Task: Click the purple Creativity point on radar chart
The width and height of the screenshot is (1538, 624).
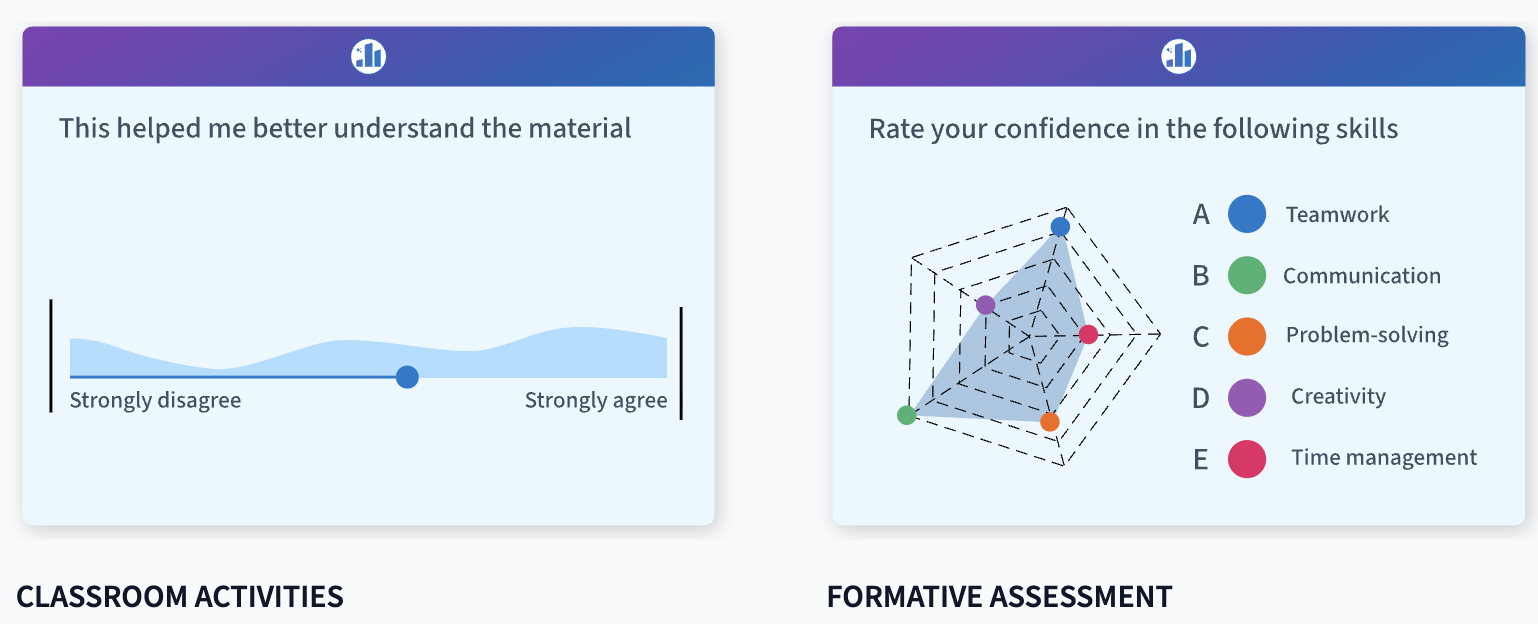Action: [x=985, y=305]
